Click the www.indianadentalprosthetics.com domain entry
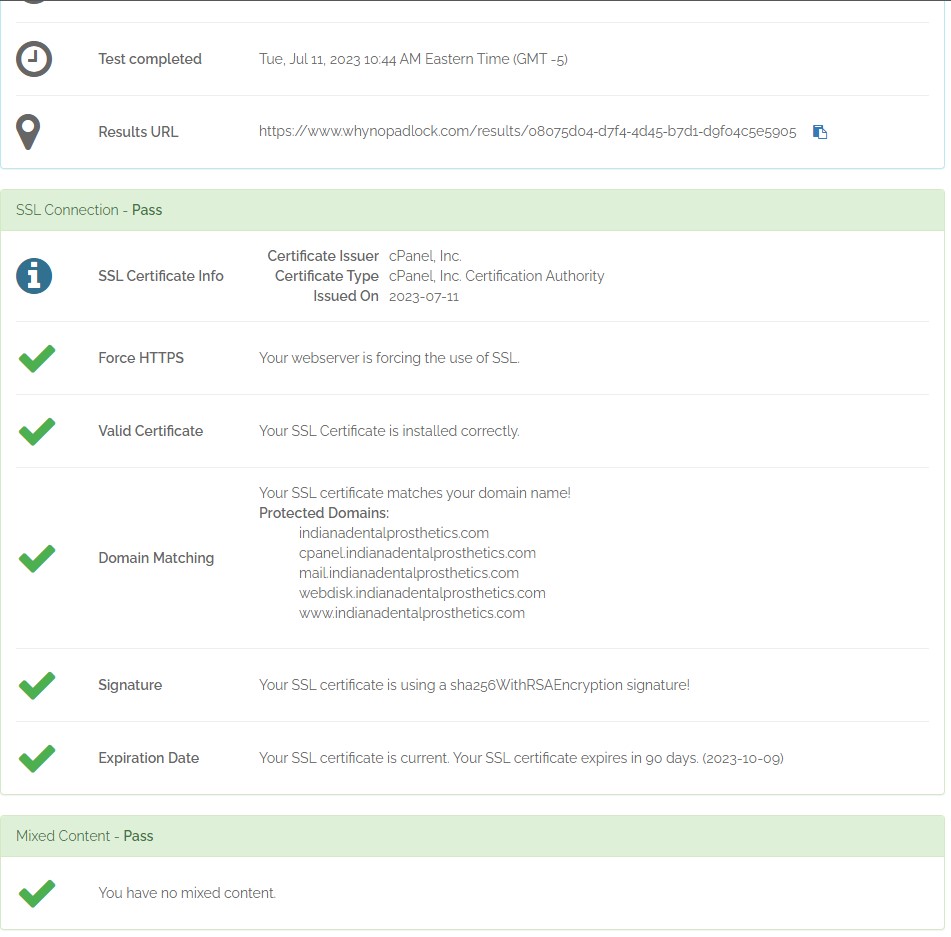 (x=412, y=613)
